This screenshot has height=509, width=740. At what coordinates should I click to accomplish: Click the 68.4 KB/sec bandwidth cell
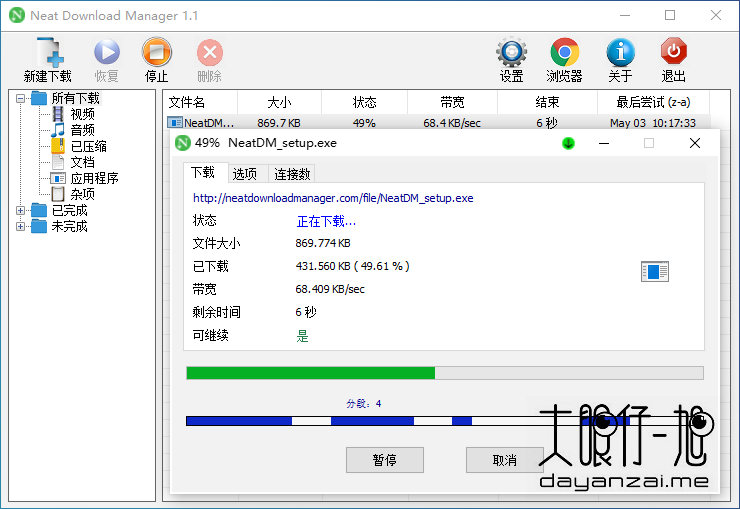click(452, 123)
